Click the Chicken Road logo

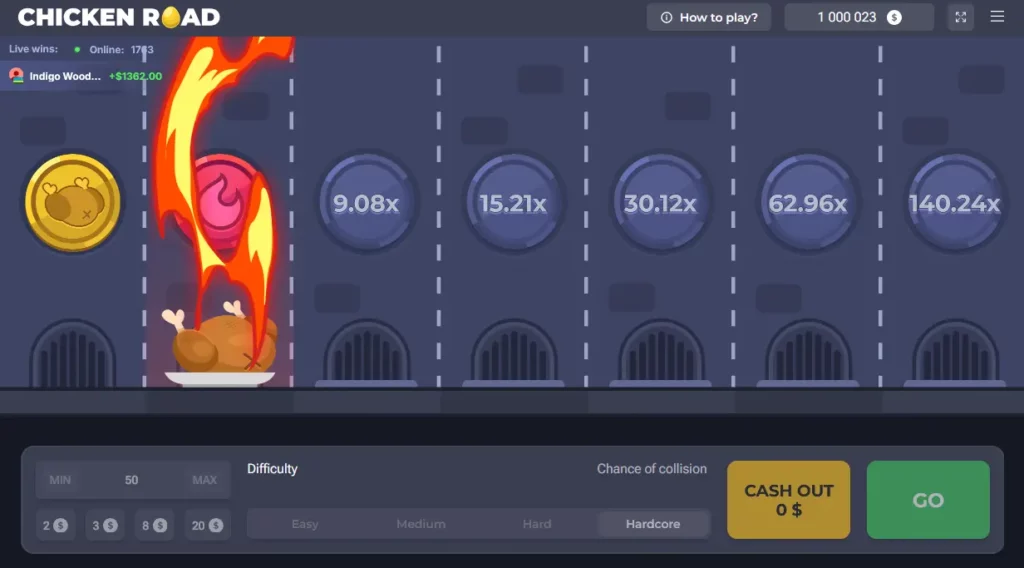(119, 18)
